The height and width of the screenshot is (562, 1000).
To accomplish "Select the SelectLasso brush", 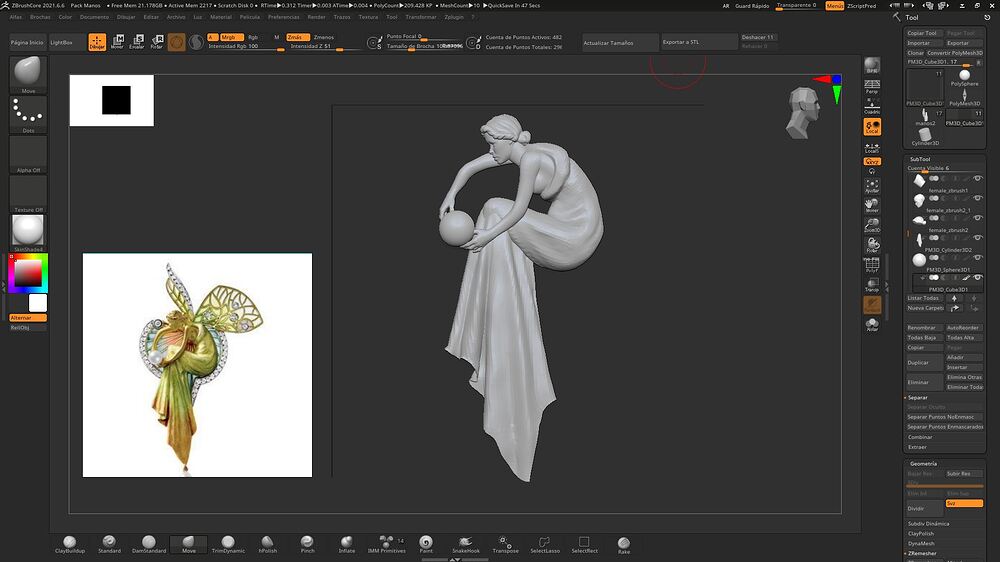I will (x=545, y=544).
